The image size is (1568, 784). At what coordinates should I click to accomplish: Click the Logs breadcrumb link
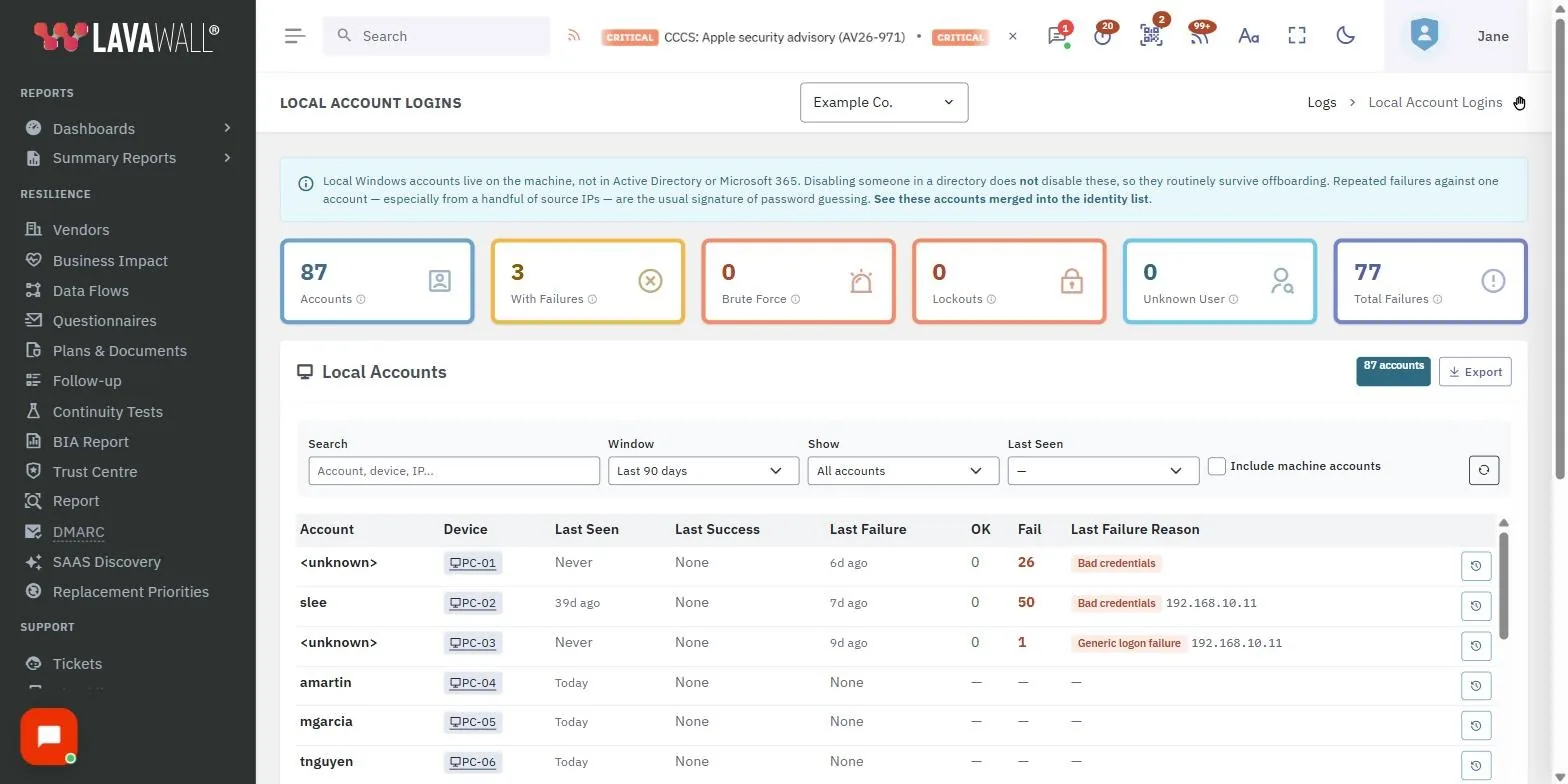click(1321, 102)
